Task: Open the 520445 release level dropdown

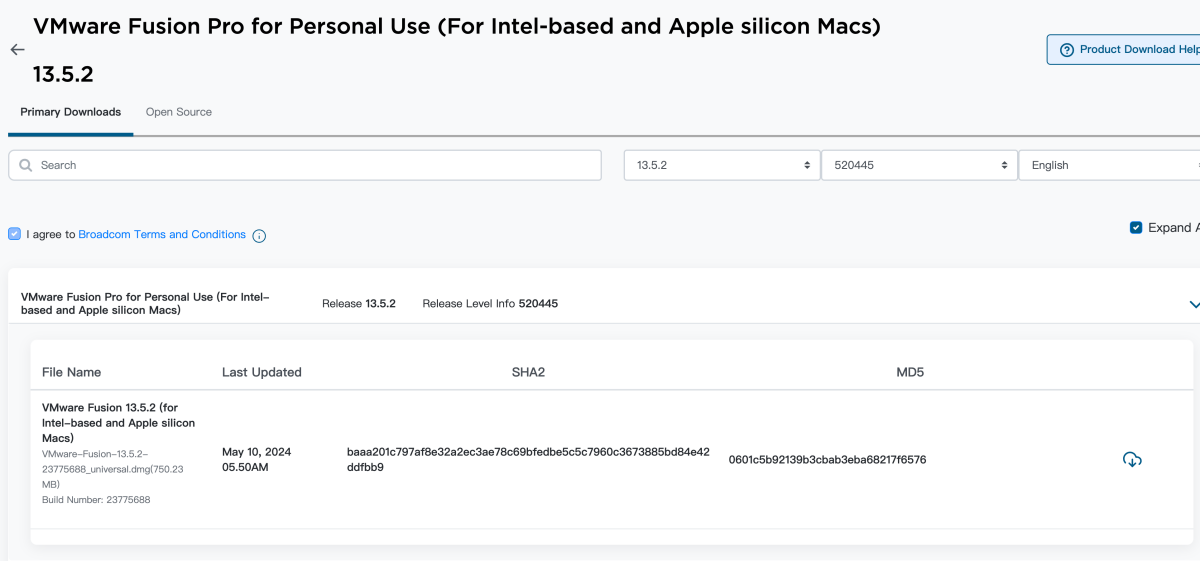Action: pos(917,165)
